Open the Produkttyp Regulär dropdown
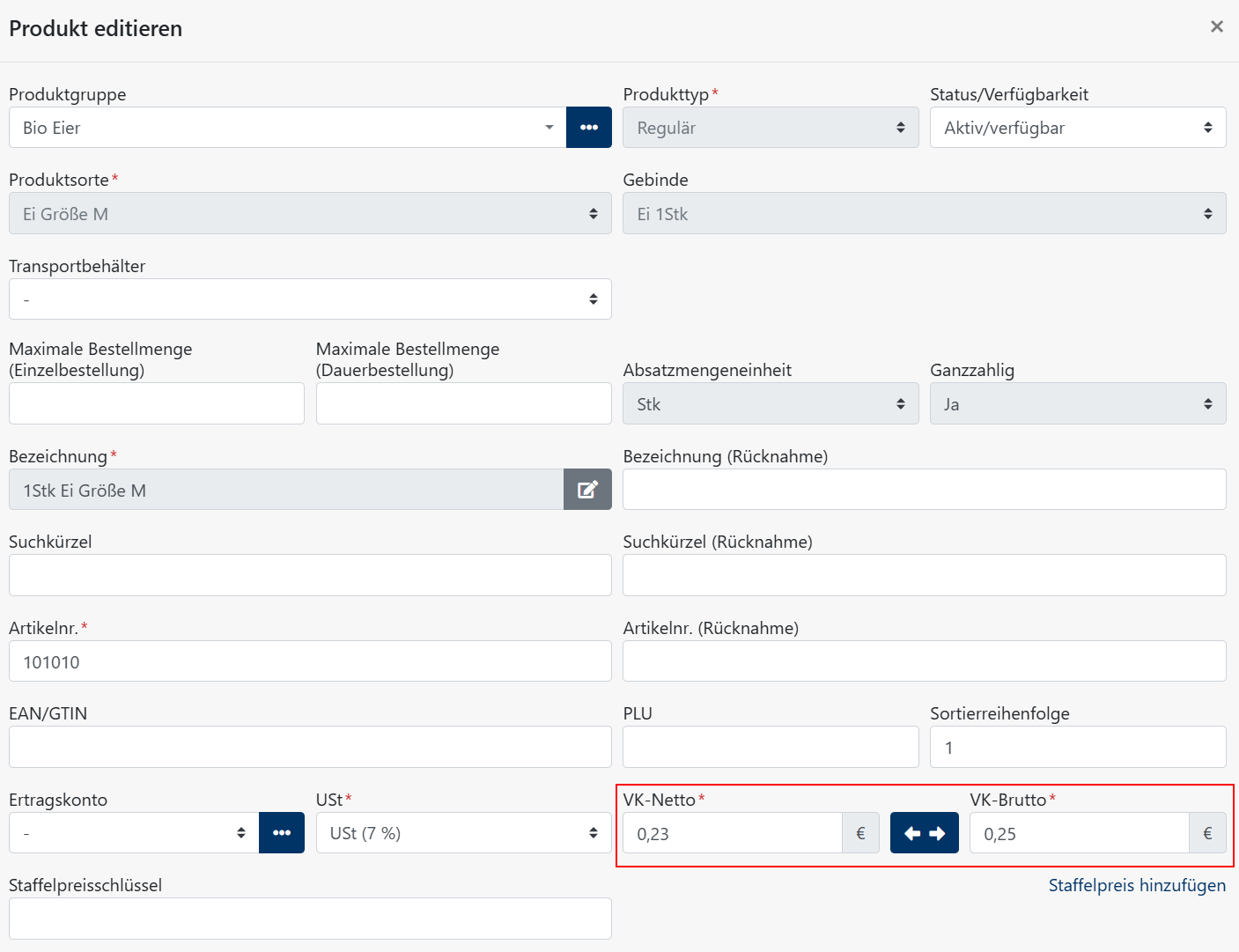Screen dimensions: 1239x952 (771, 128)
